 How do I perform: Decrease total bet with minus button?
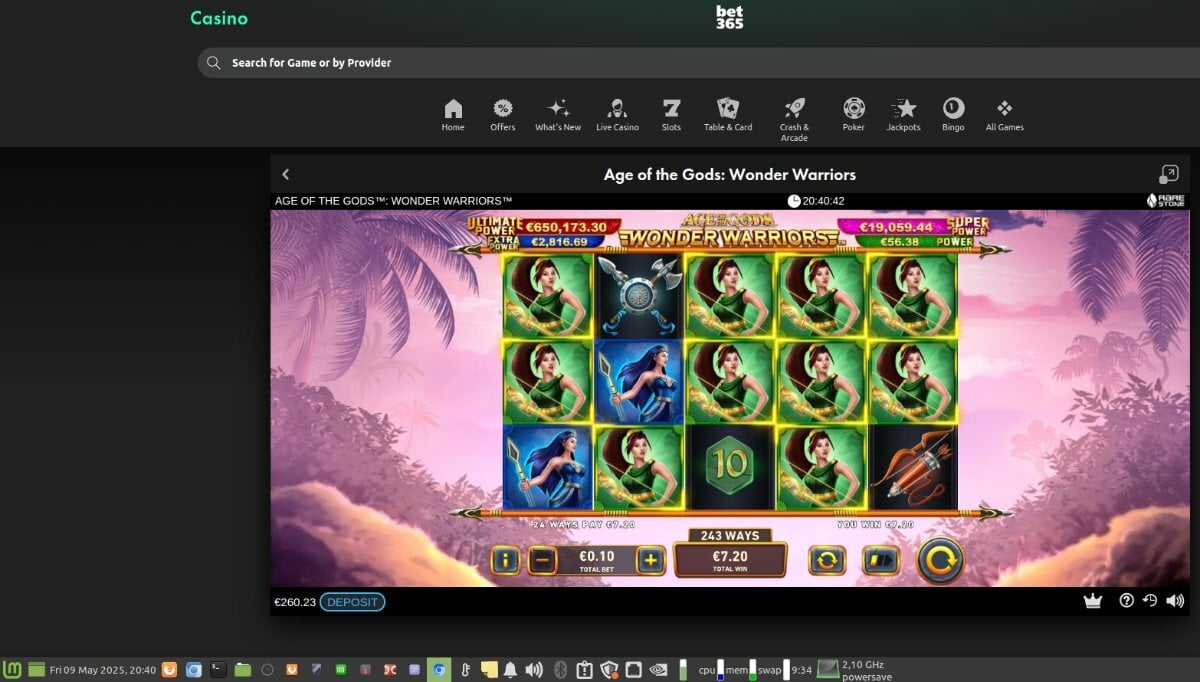coord(542,560)
